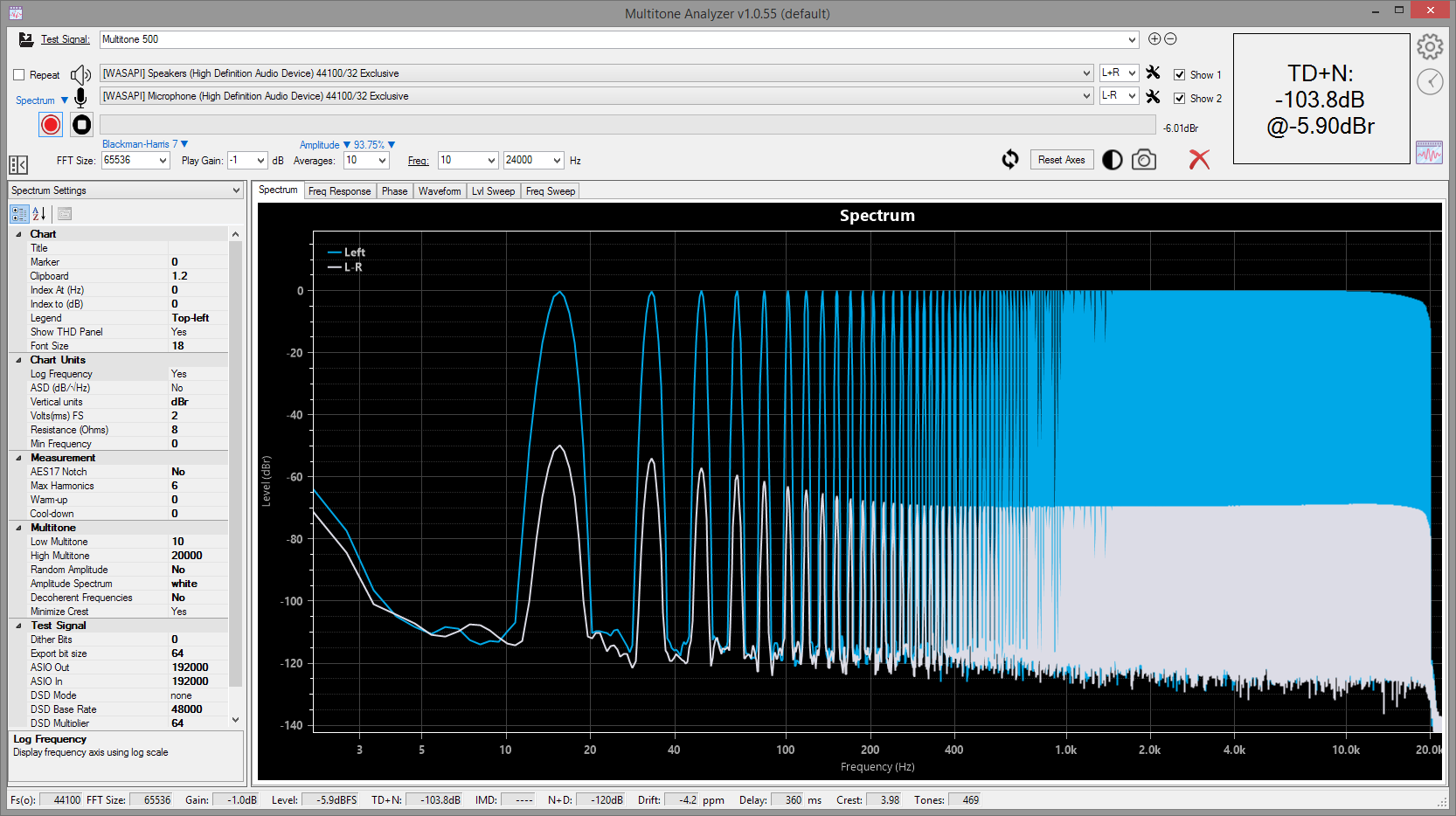This screenshot has height=816, width=1456.
Task: Open output device wrench settings beside L+R
Action: 1153,73
